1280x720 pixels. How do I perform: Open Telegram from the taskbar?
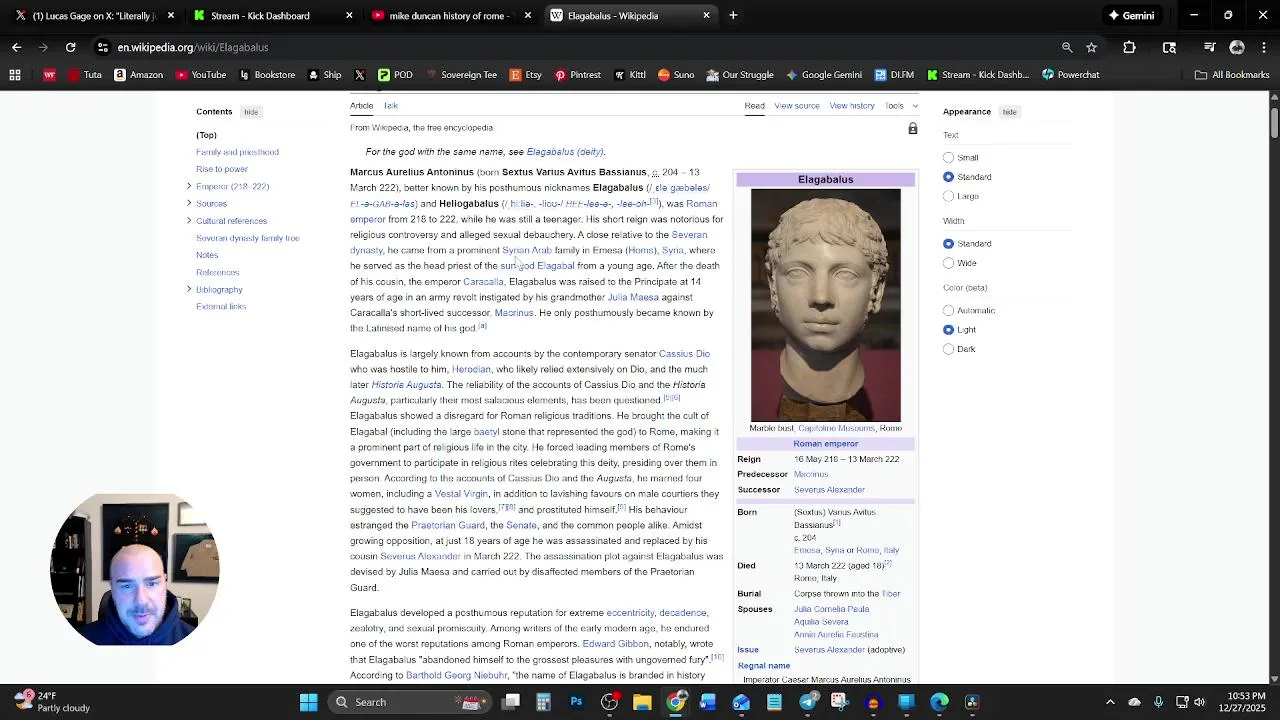807,702
